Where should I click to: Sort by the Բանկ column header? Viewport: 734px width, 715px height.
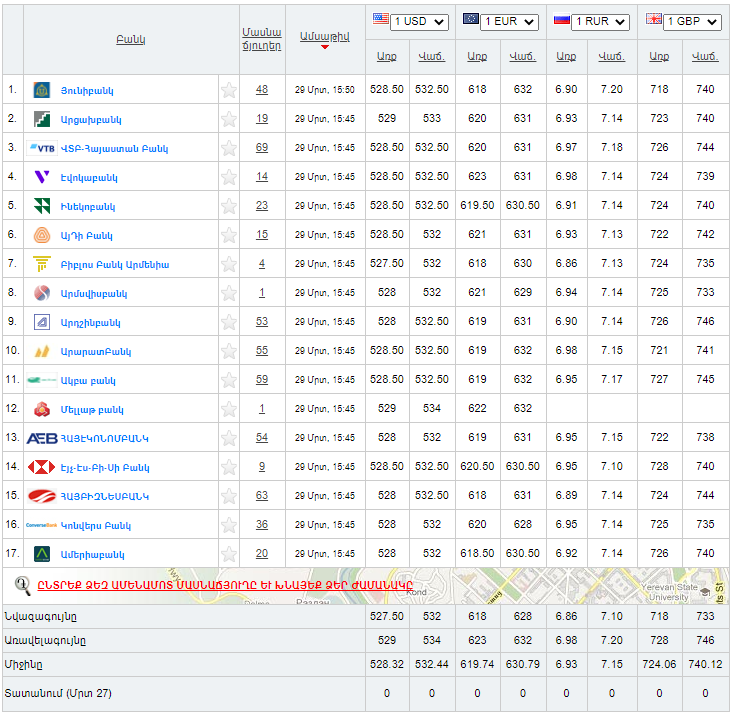tap(130, 39)
